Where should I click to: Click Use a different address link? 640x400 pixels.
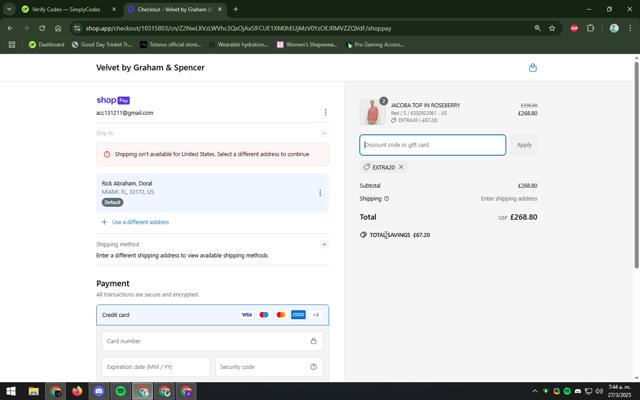tap(136, 222)
